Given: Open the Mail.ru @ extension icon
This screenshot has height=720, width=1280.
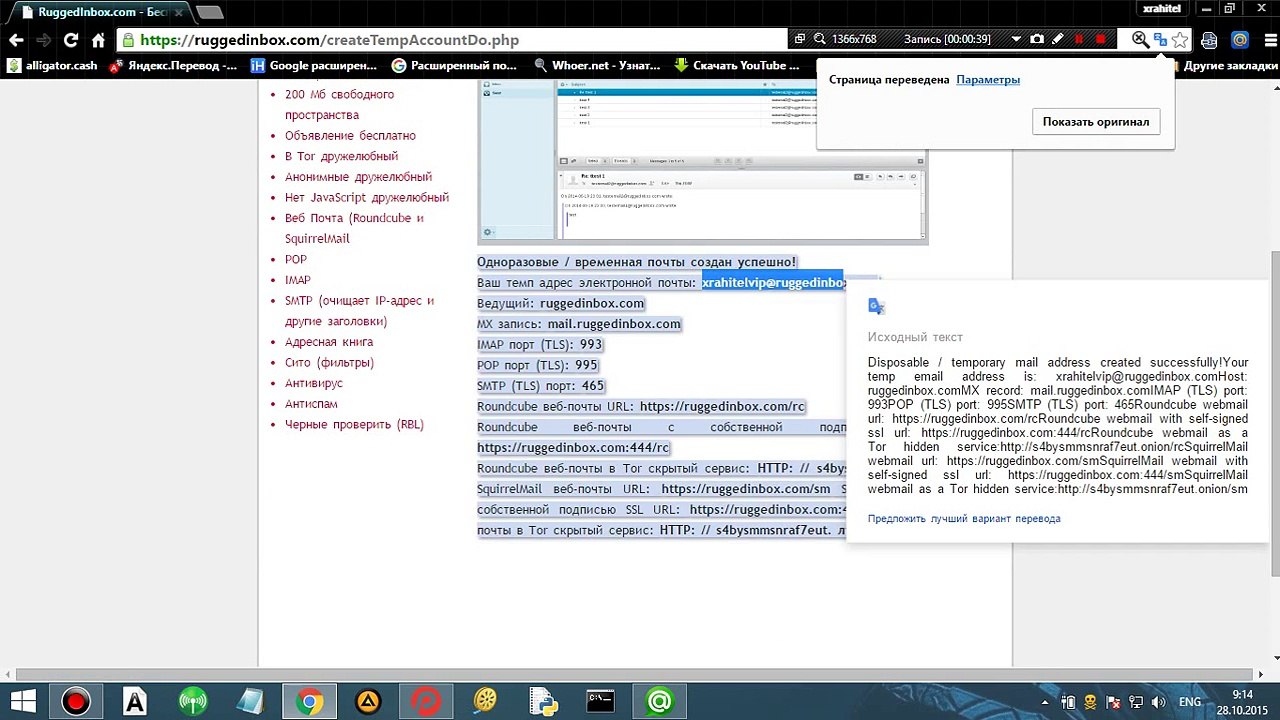Looking at the screenshot, I should pyautogui.click(x=1240, y=41).
